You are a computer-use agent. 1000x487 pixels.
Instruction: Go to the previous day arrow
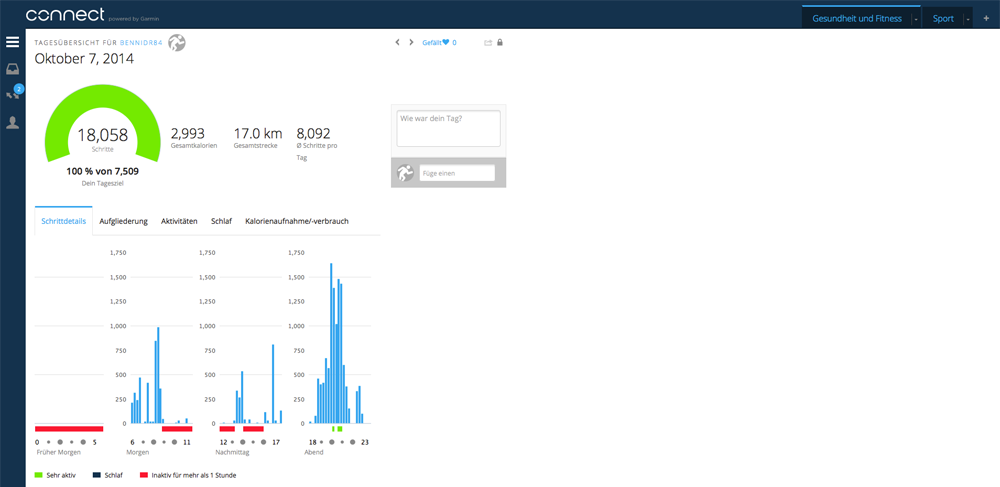coord(397,43)
